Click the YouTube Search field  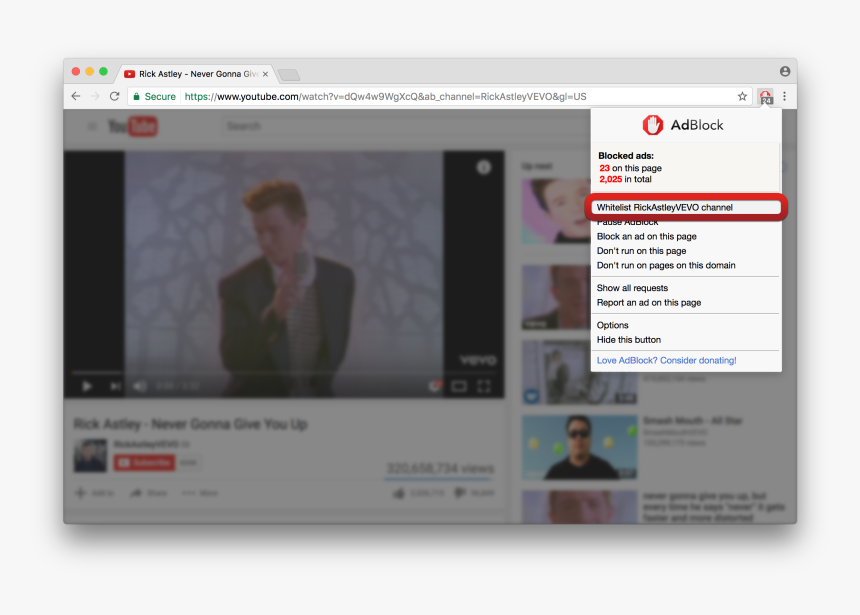click(406, 126)
